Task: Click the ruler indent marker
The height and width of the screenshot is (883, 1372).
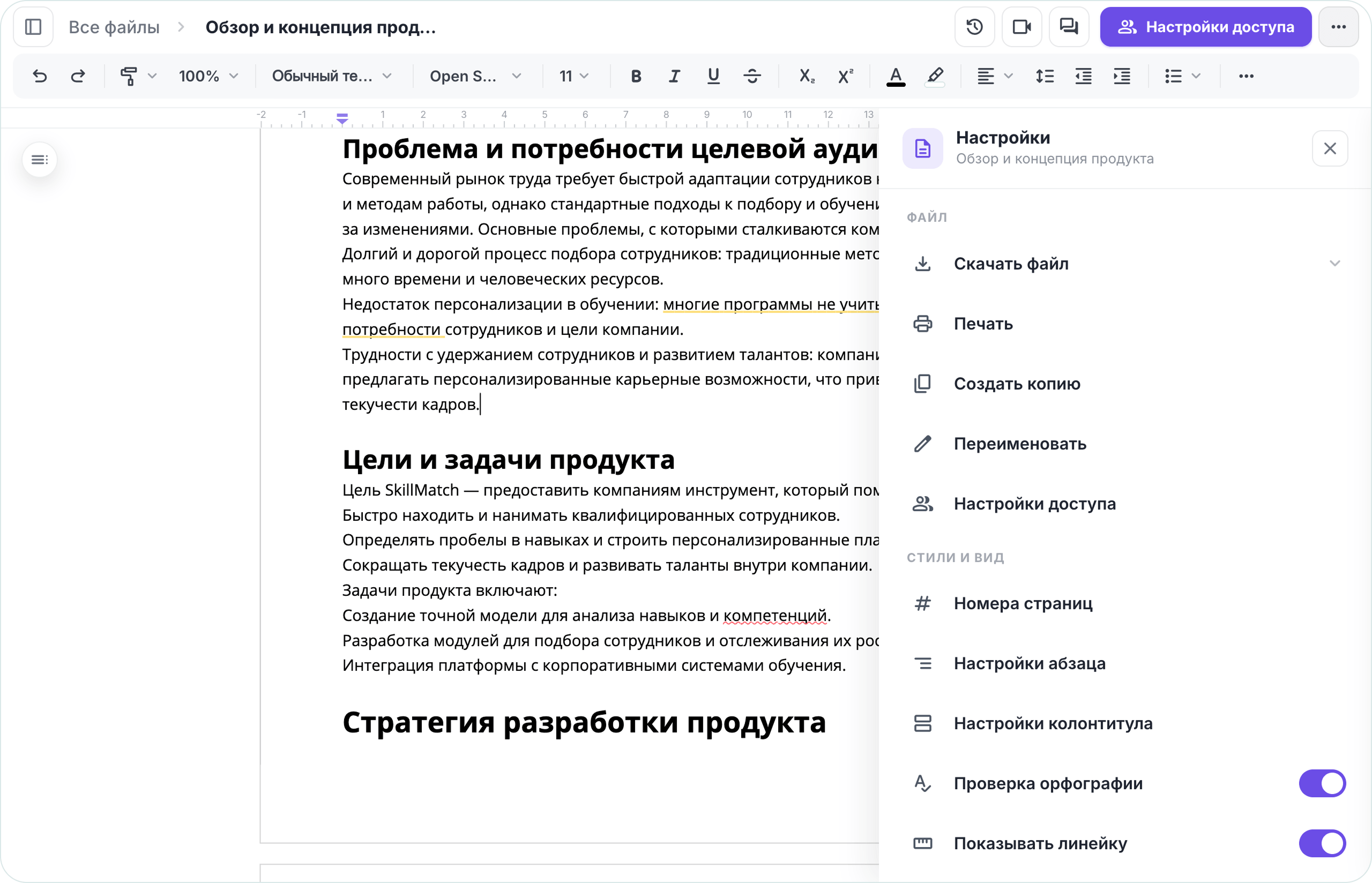Action: point(342,118)
